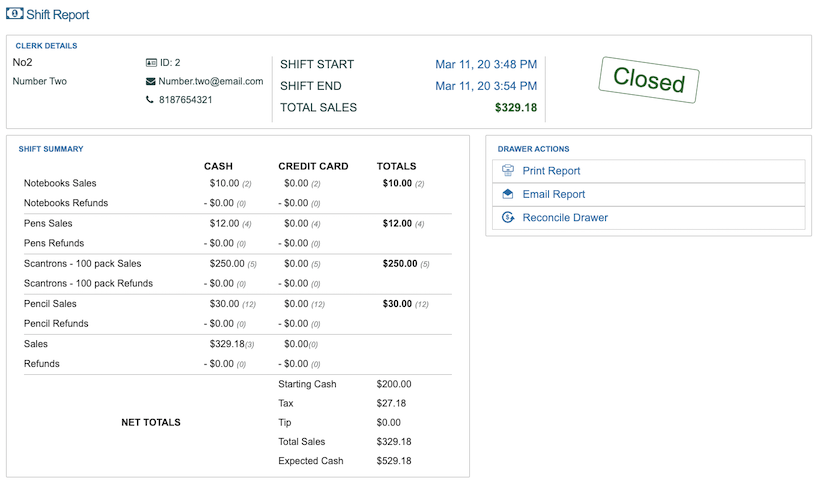Click the shift end time Mar 11, 3:54 PM
Image resolution: width=818 pixels, height=487 pixels.
click(485, 86)
